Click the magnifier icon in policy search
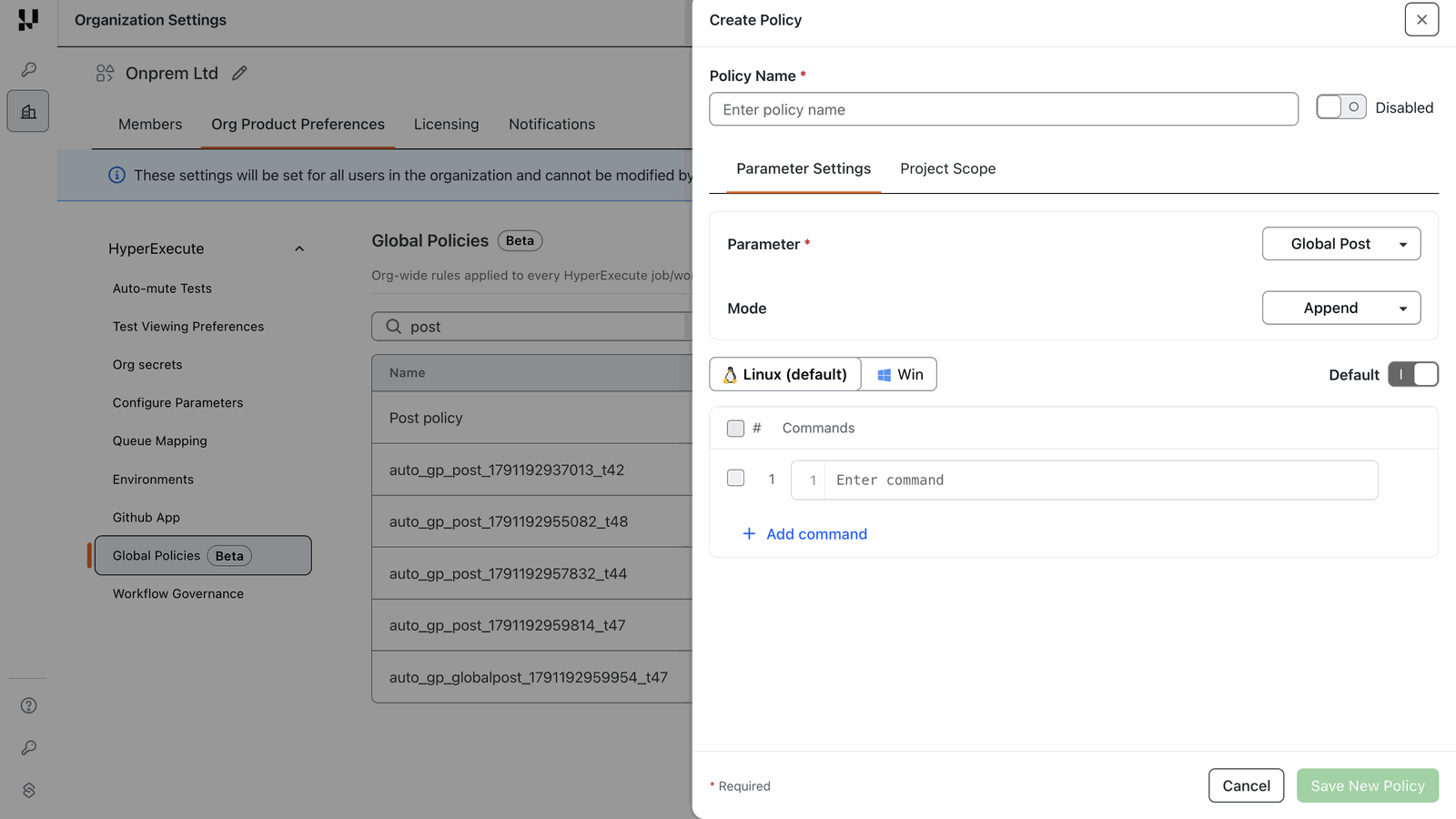Screen dimensions: 1456x819 click(x=393, y=327)
